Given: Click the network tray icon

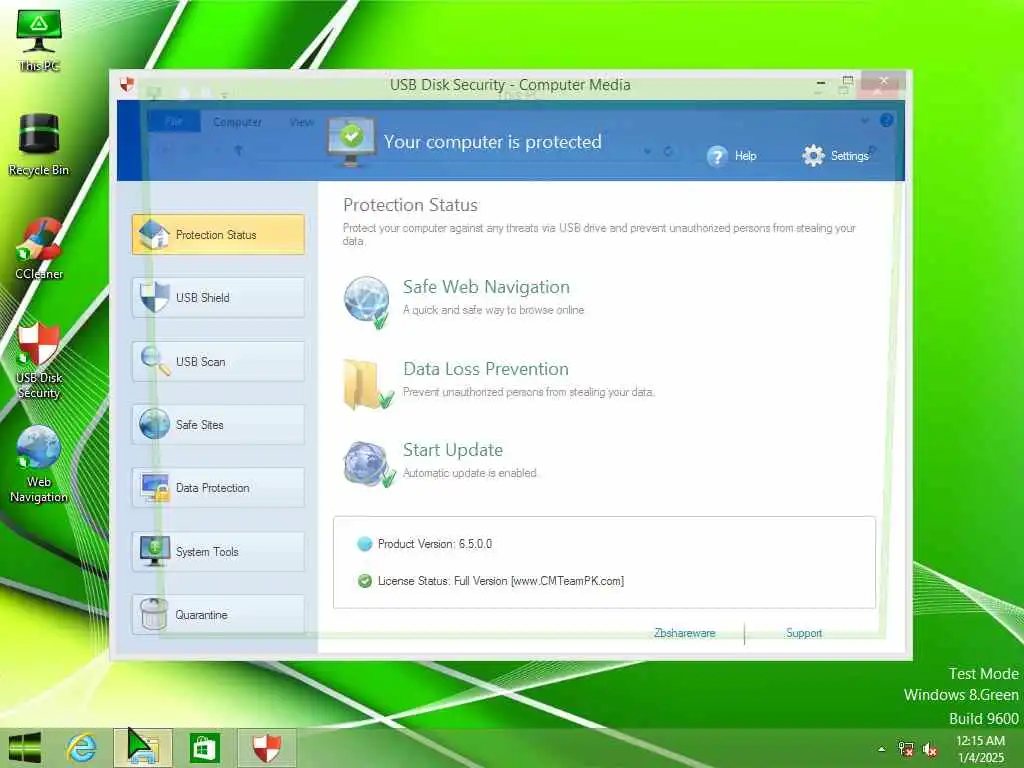Looking at the screenshot, I should (x=906, y=749).
